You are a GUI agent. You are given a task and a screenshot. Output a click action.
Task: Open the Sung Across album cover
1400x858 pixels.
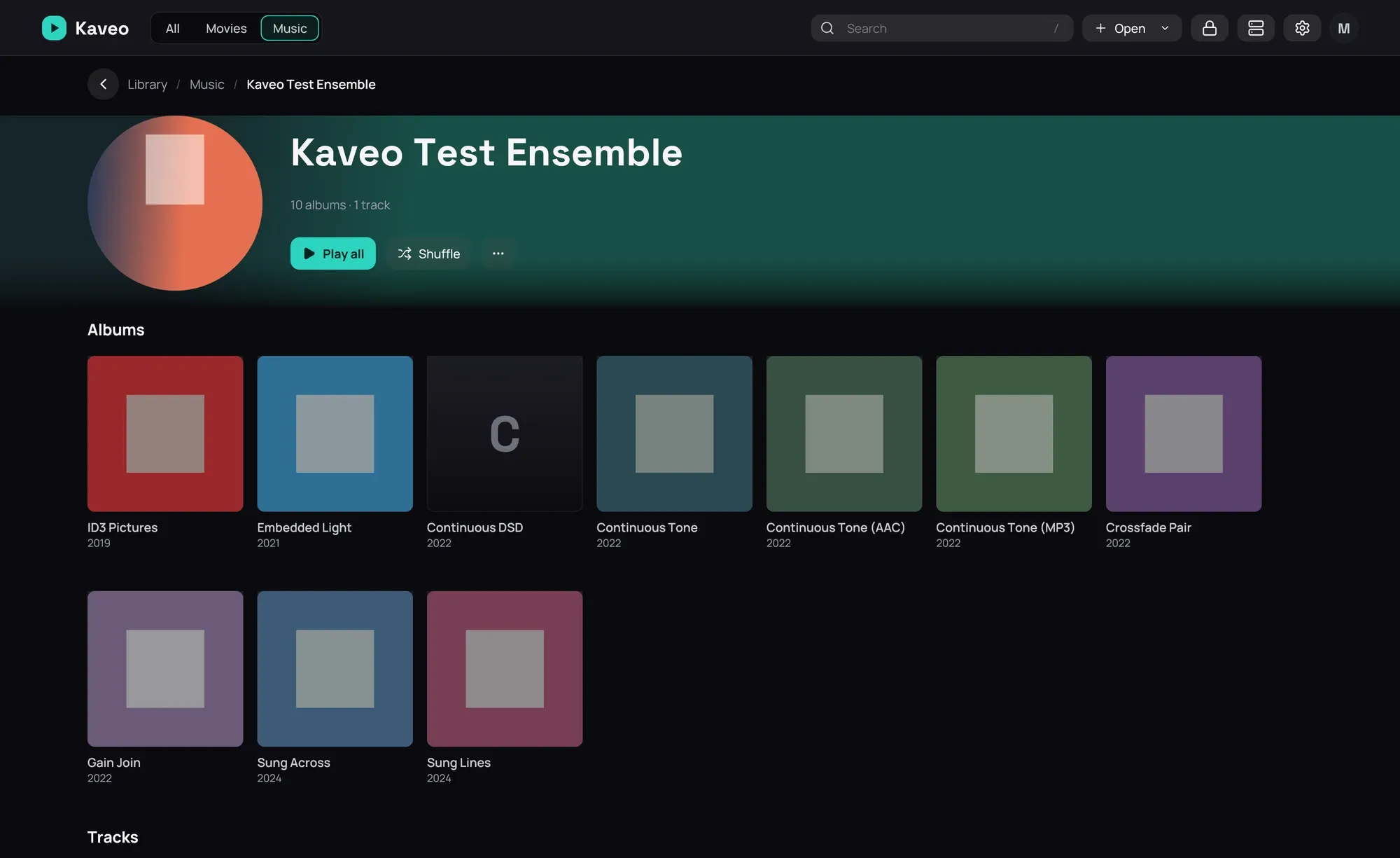click(x=335, y=669)
